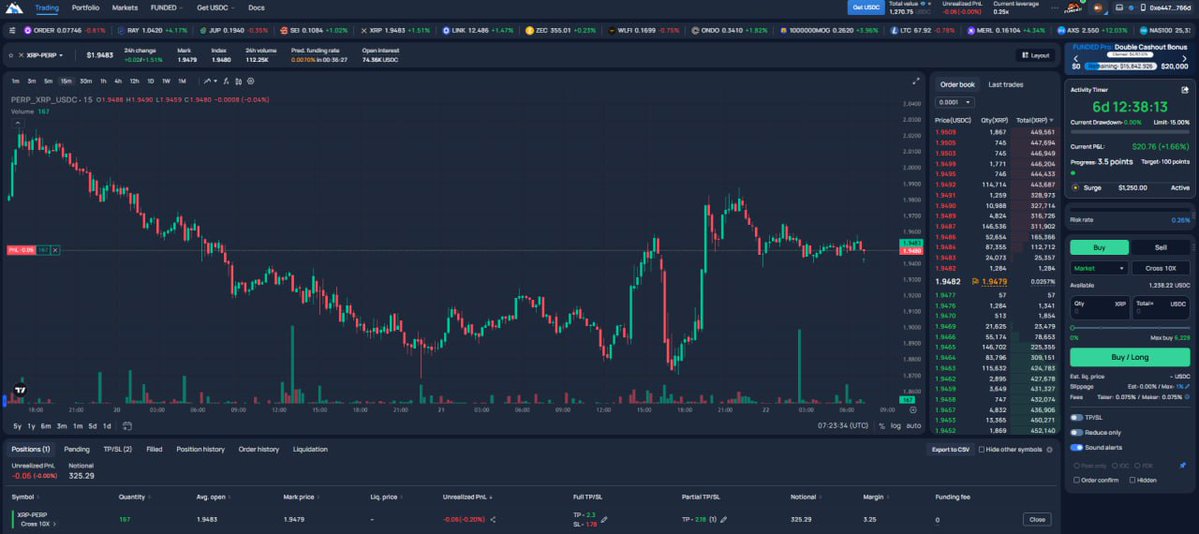Viewport: 1199px width, 534px height.
Task: Click the order quantity percentage slider
Action: 1130,328
